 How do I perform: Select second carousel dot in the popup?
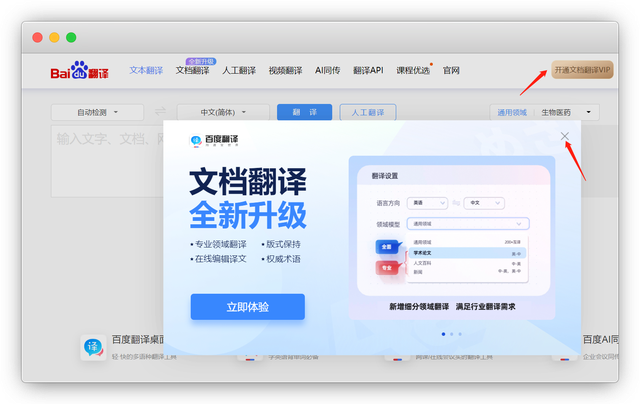[451, 334]
